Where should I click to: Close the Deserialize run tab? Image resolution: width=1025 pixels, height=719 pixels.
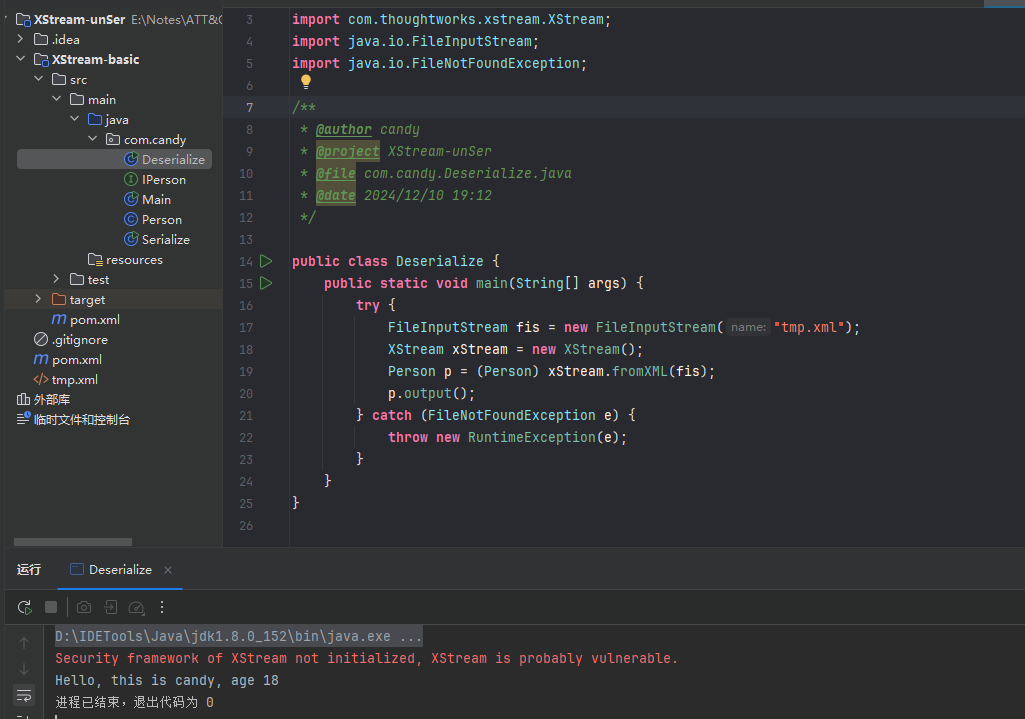[x=168, y=570]
